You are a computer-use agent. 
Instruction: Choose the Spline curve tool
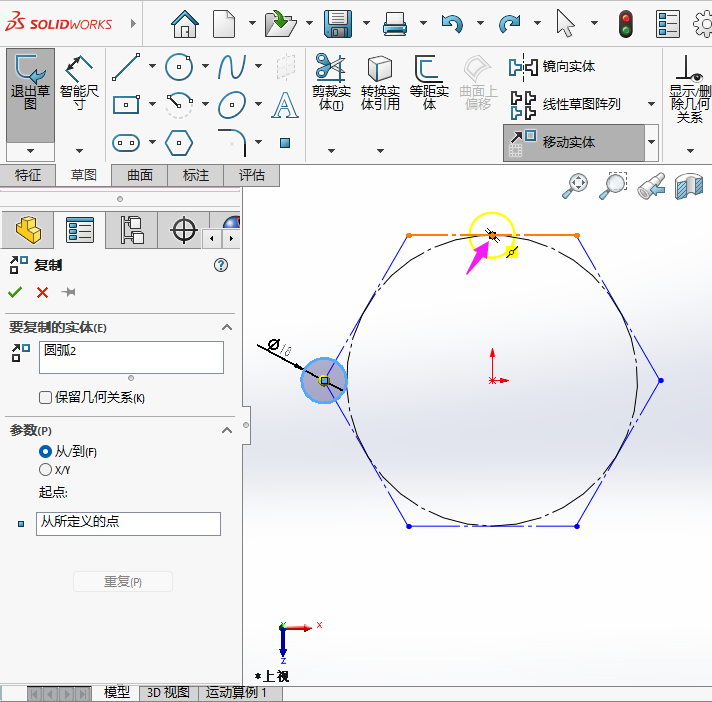point(232,67)
